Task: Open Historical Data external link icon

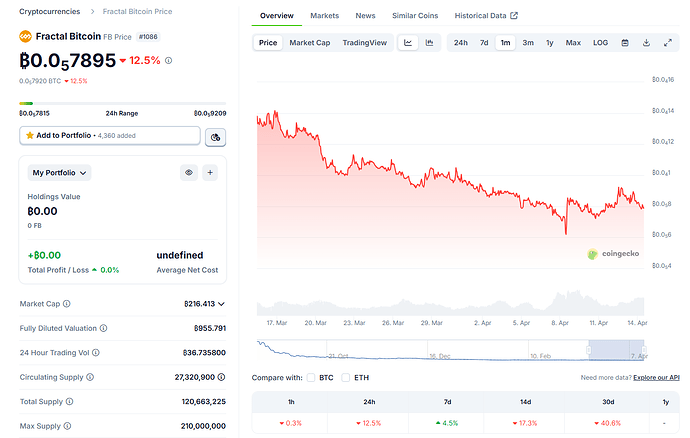Action: pyautogui.click(x=514, y=15)
